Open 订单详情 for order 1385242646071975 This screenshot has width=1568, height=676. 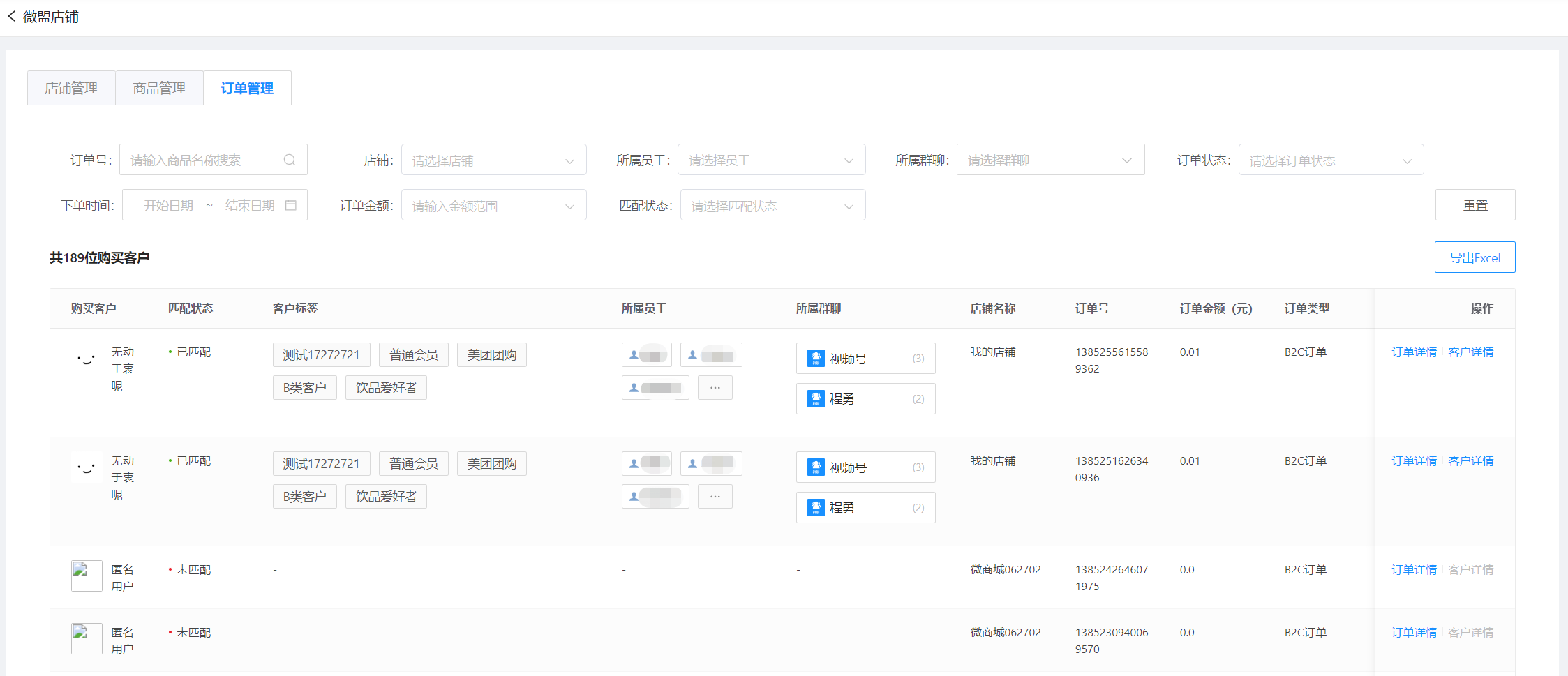click(1414, 570)
